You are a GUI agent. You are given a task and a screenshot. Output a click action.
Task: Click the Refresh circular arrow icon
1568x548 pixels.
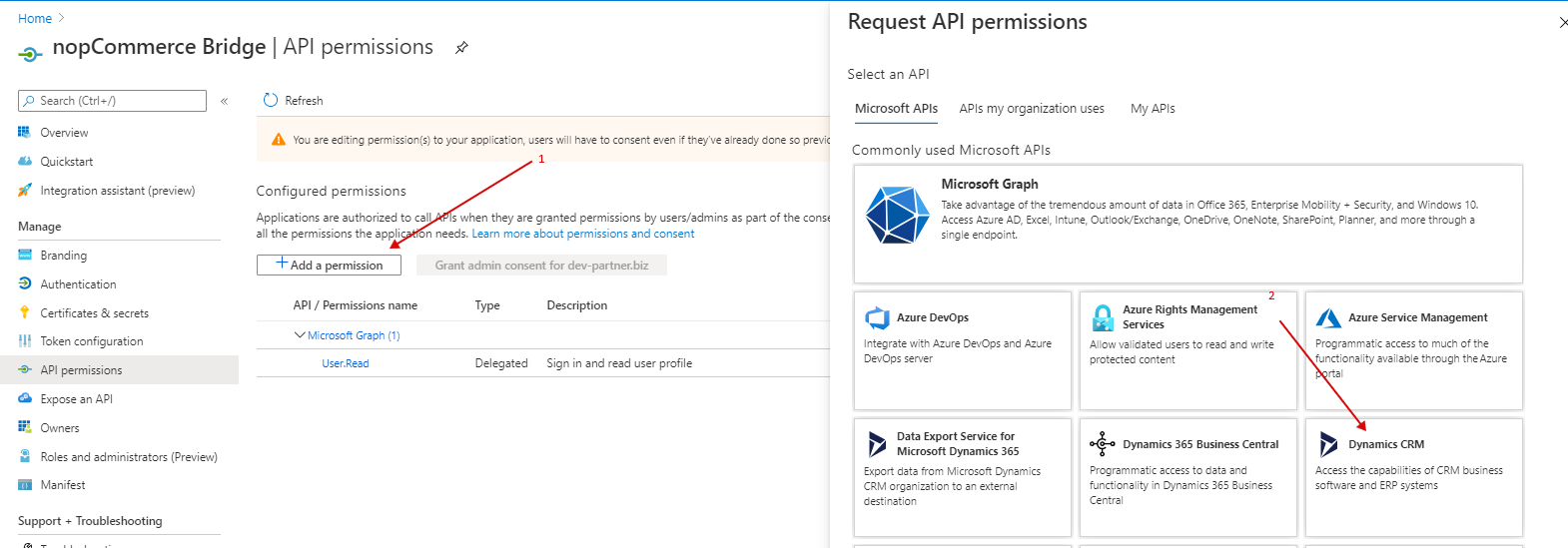point(270,100)
